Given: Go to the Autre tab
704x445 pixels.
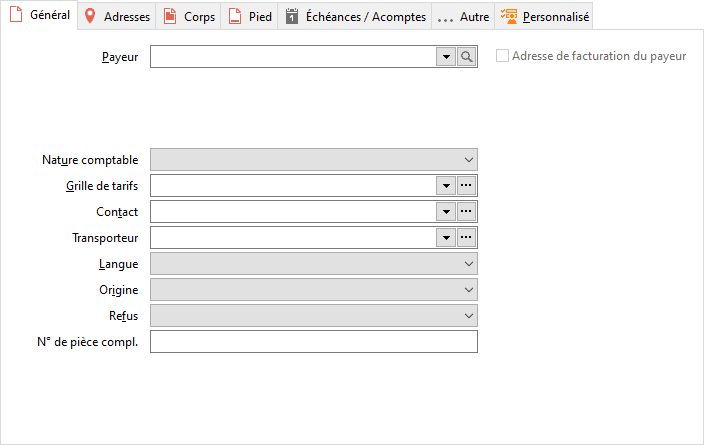Looking at the screenshot, I should tap(463, 17).
